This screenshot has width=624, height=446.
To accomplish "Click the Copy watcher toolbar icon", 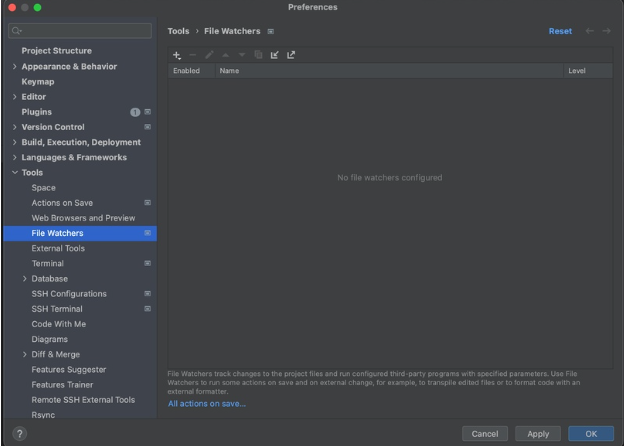I will [x=257, y=55].
